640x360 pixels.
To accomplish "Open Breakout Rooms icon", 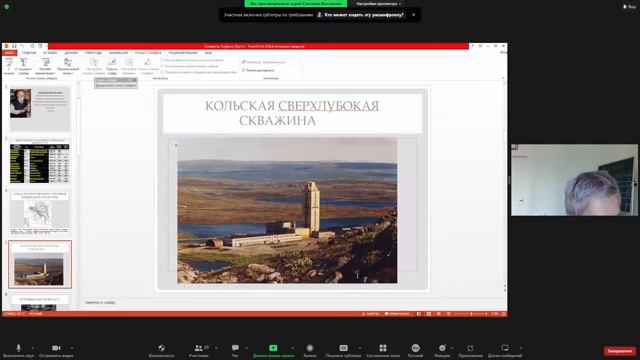I will coord(383,348).
